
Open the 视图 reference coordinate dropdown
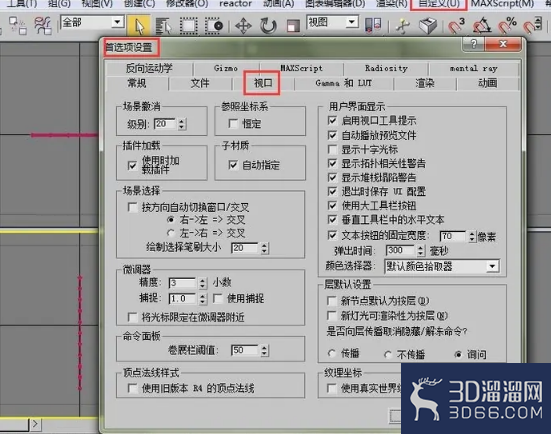[x=351, y=22]
